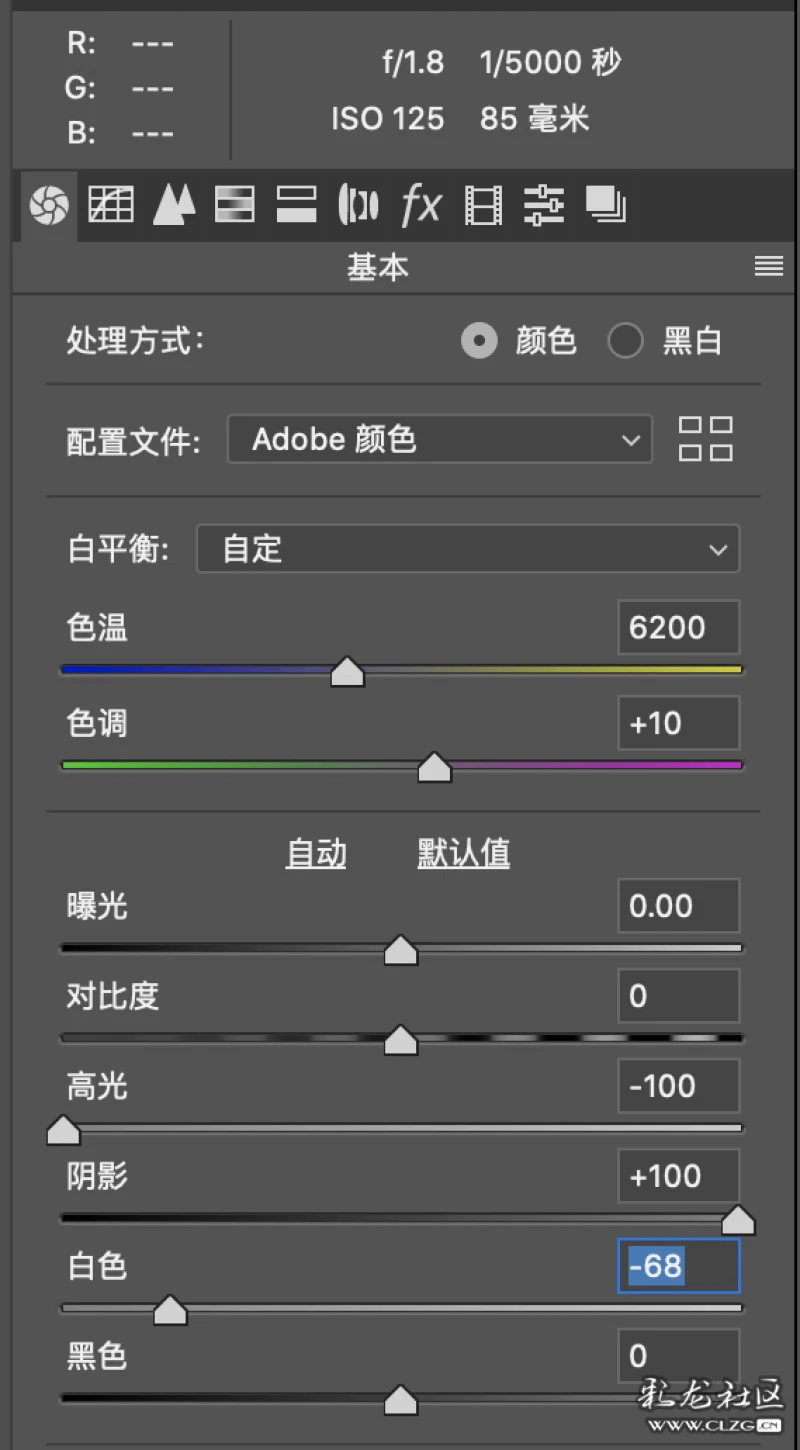The width and height of the screenshot is (800, 1450).
Task: Open the Detail panel tab (triangles icon)
Action: coord(174,205)
